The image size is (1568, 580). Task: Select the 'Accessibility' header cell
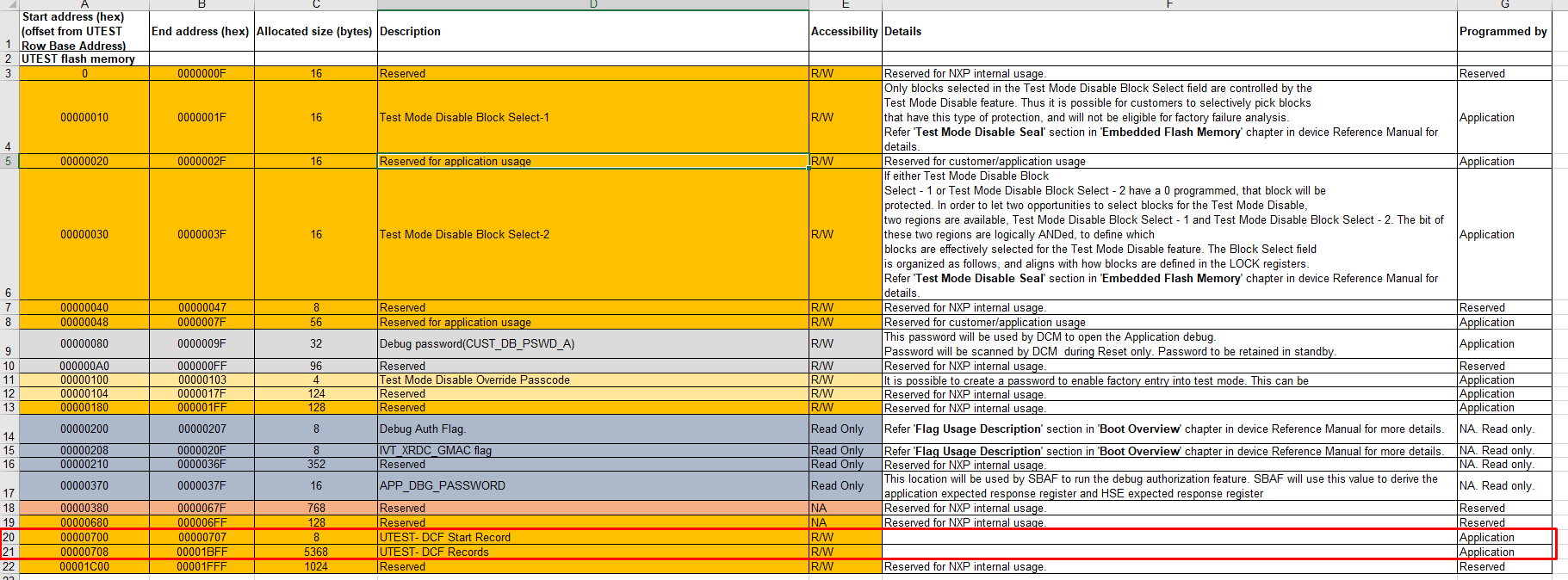tap(846, 31)
